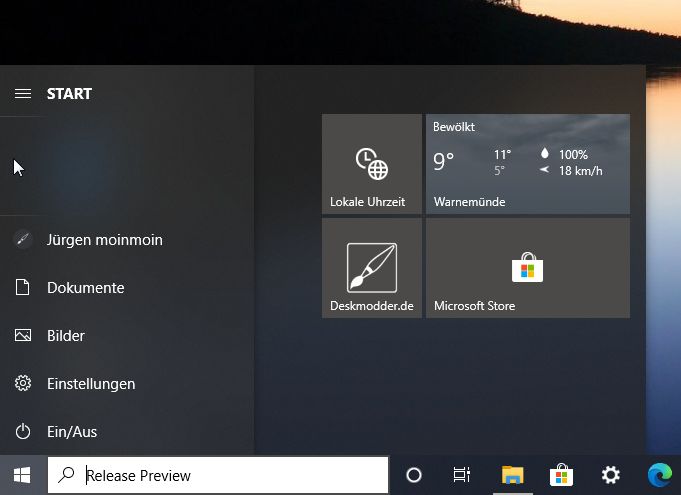Collapse the START hamburger menu
681x495 pixels.
pos(22,93)
